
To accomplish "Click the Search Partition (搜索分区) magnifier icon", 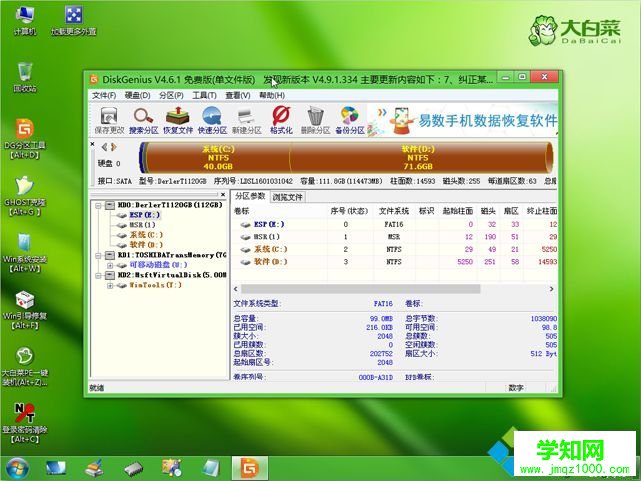I will (143, 120).
